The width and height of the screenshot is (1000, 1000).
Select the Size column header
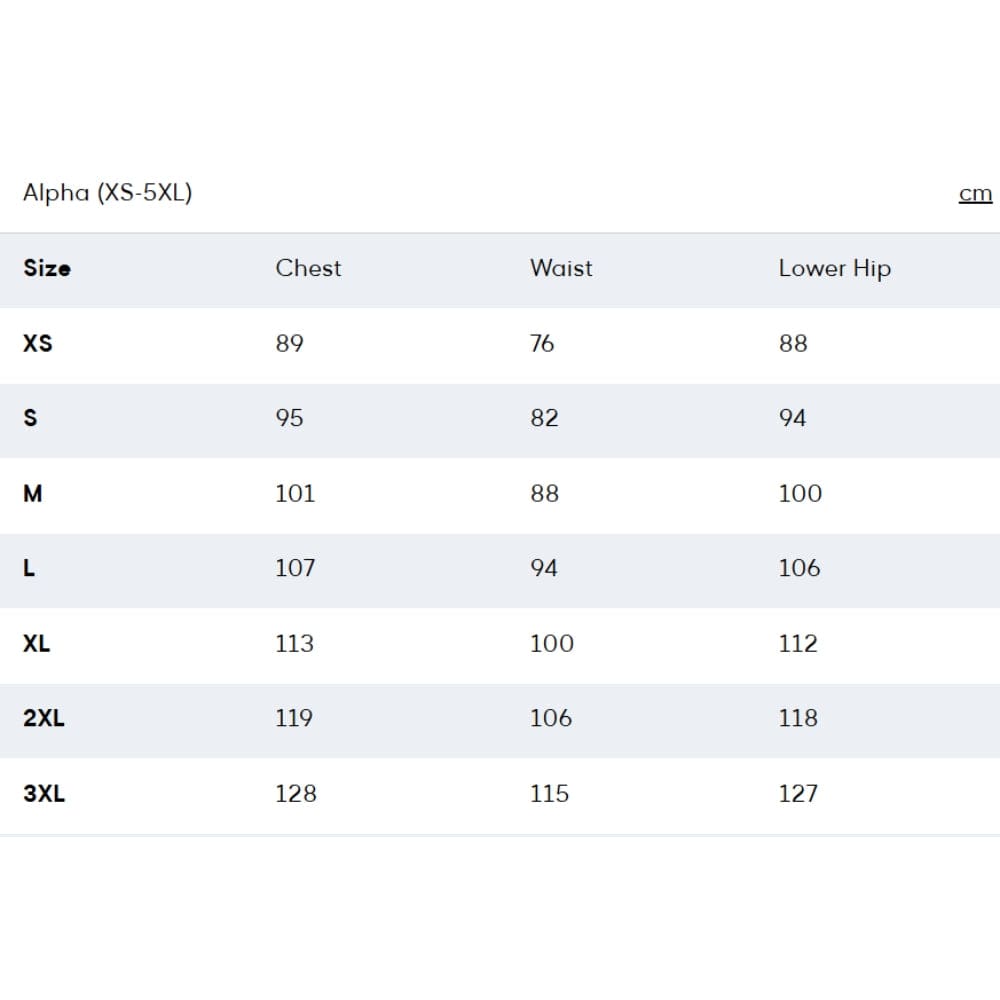[47, 268]
